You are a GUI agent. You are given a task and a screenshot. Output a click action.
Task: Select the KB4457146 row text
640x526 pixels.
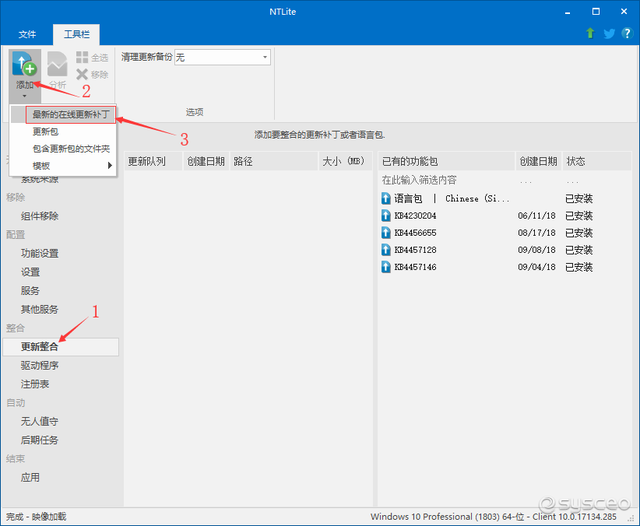tap(415, 267)
